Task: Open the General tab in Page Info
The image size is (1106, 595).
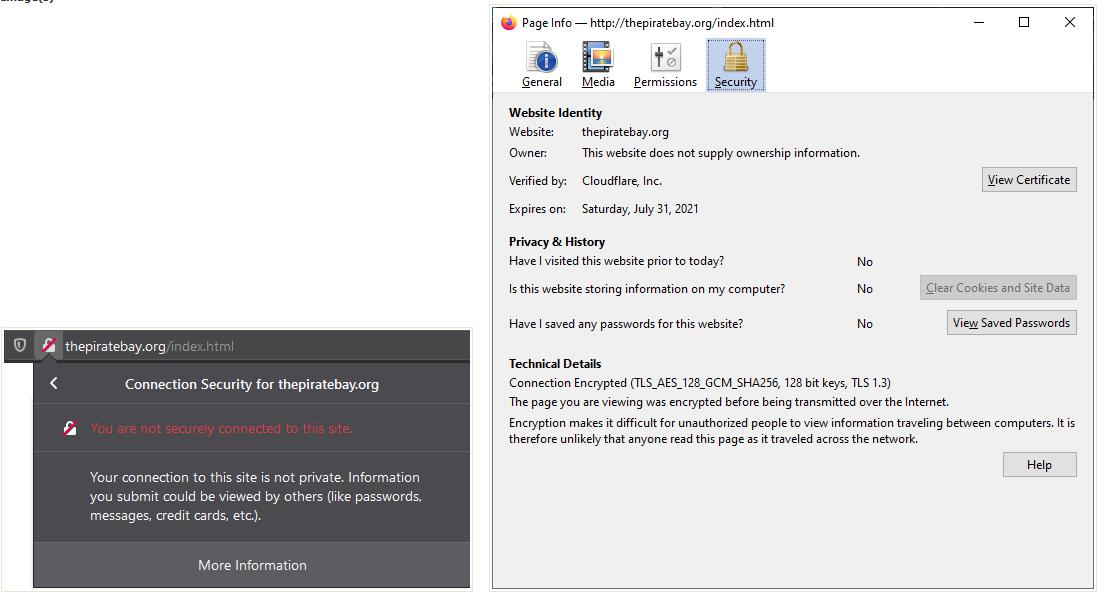Action: (542, 65)
